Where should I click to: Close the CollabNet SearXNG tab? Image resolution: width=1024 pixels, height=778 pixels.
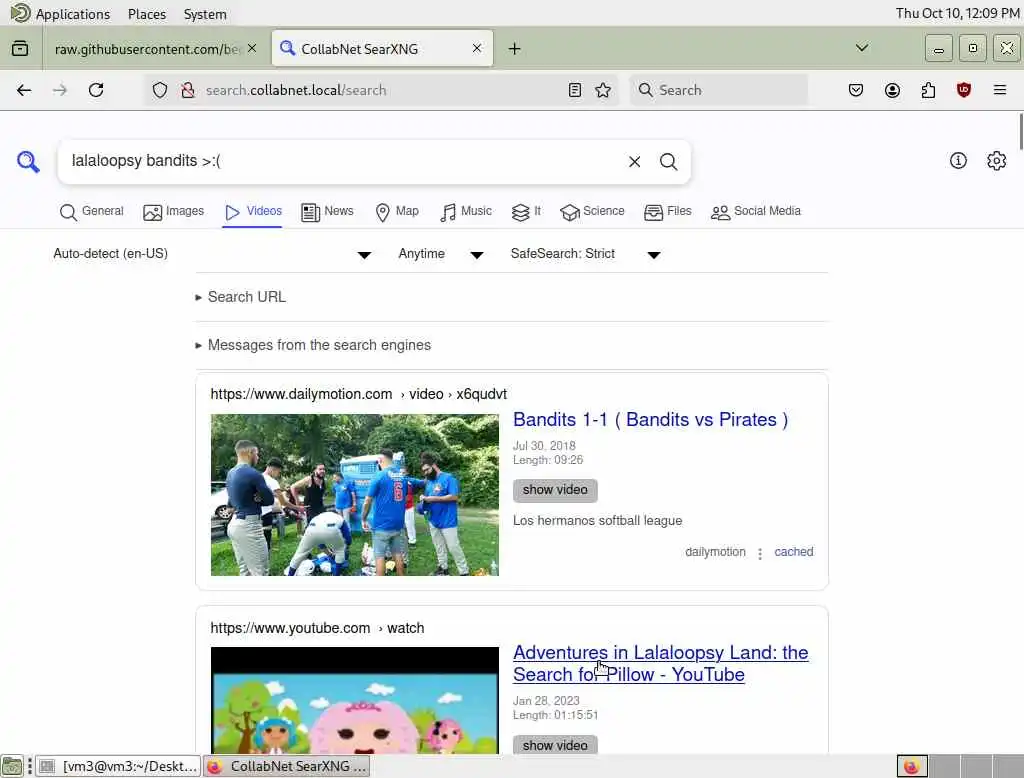[x=477, y=48]
